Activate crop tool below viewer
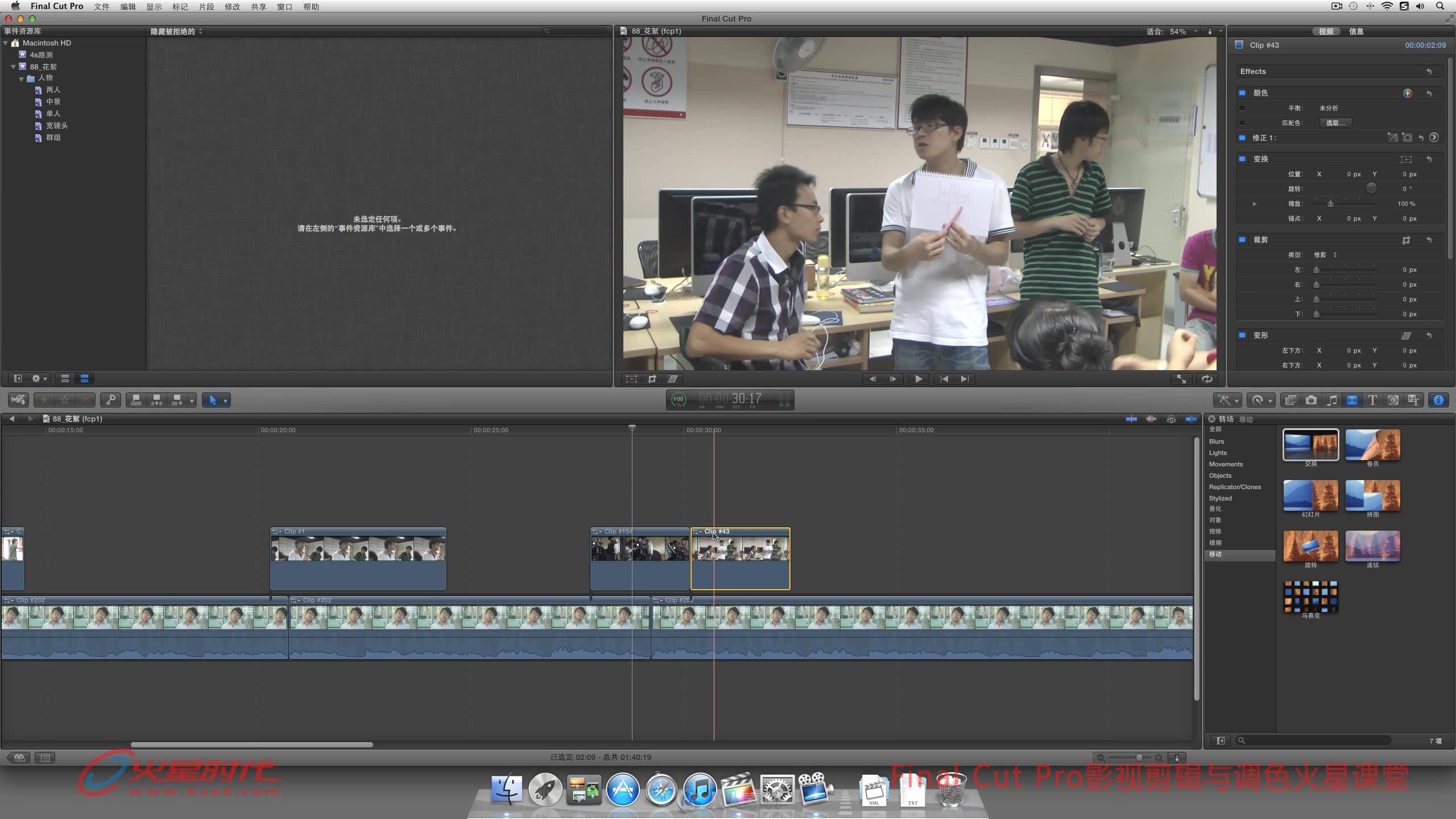1456x819 pixels. coord(652,379)
